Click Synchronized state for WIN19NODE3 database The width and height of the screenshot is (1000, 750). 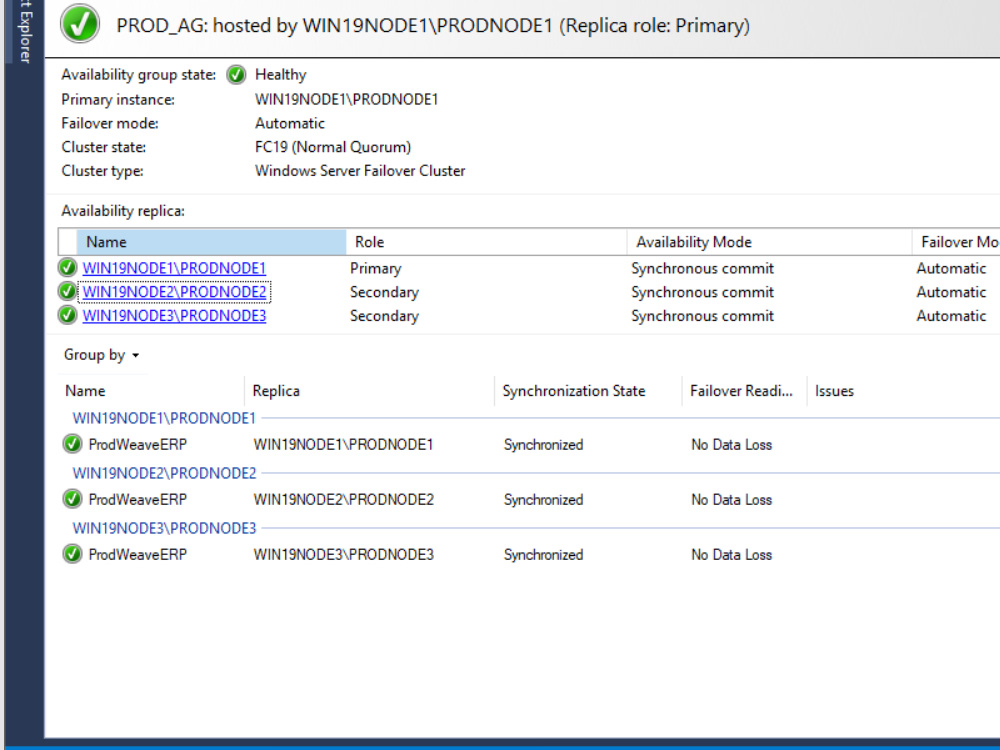click(543, 554)
